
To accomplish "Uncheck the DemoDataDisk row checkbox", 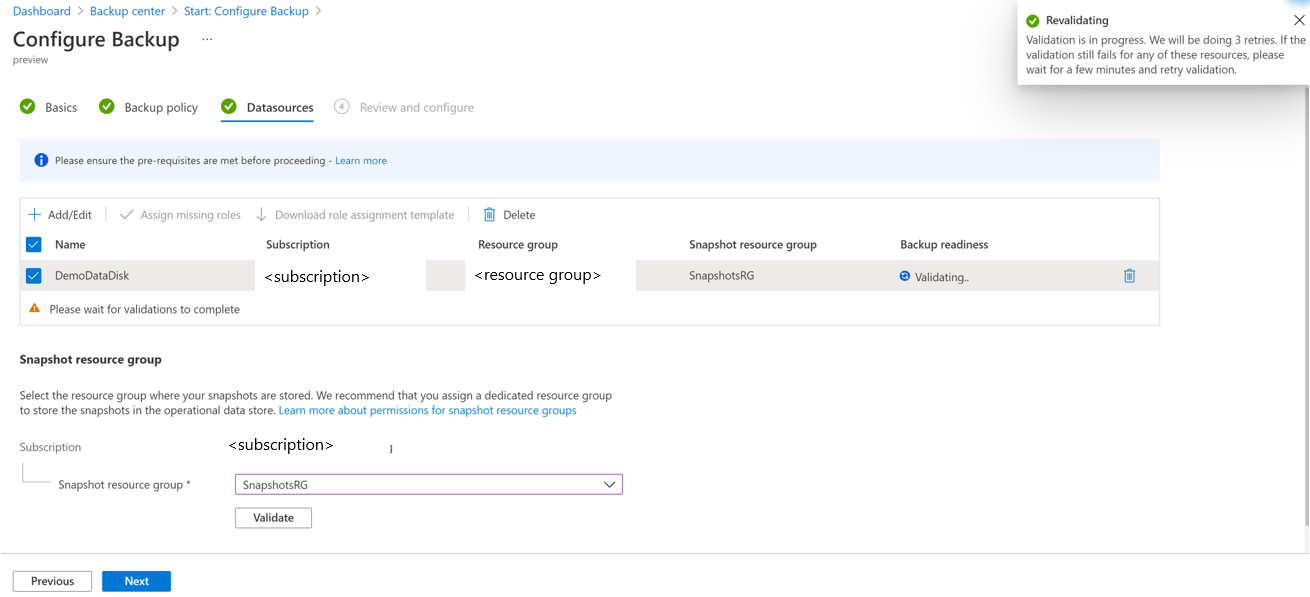I will 34,276.
